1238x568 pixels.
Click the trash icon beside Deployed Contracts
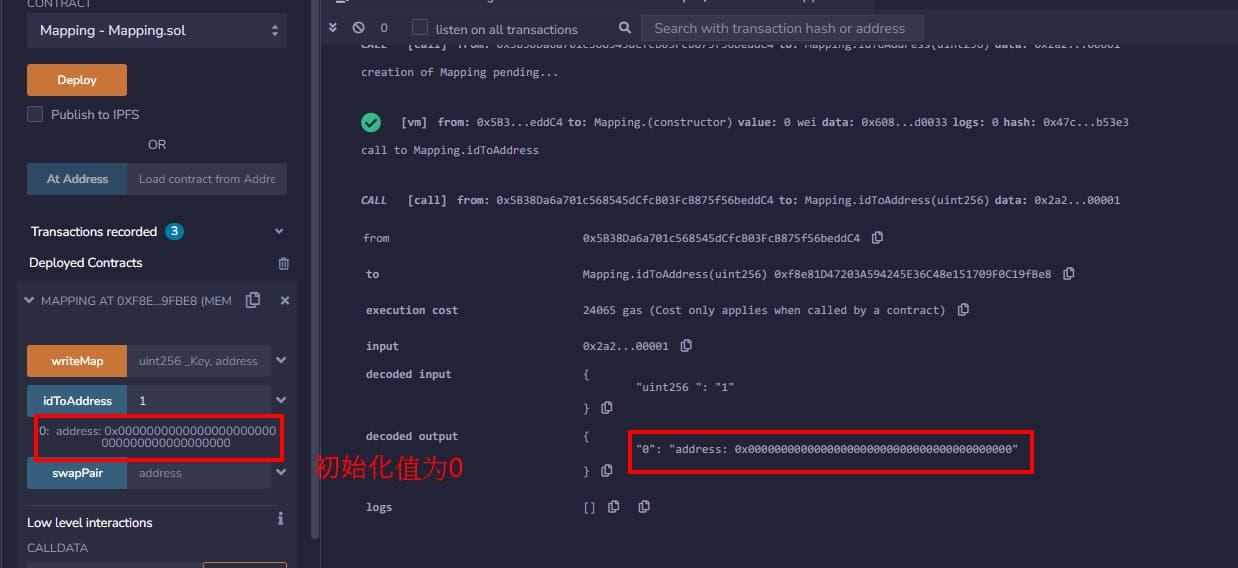(284, 263)
